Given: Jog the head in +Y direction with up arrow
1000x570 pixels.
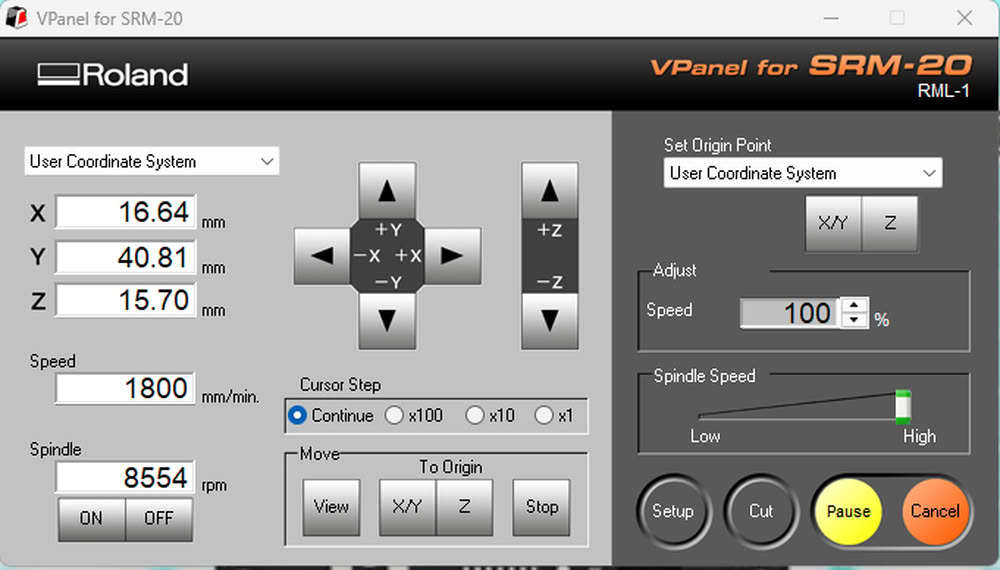Looking at the screenshot, I should tap(387, 191).
